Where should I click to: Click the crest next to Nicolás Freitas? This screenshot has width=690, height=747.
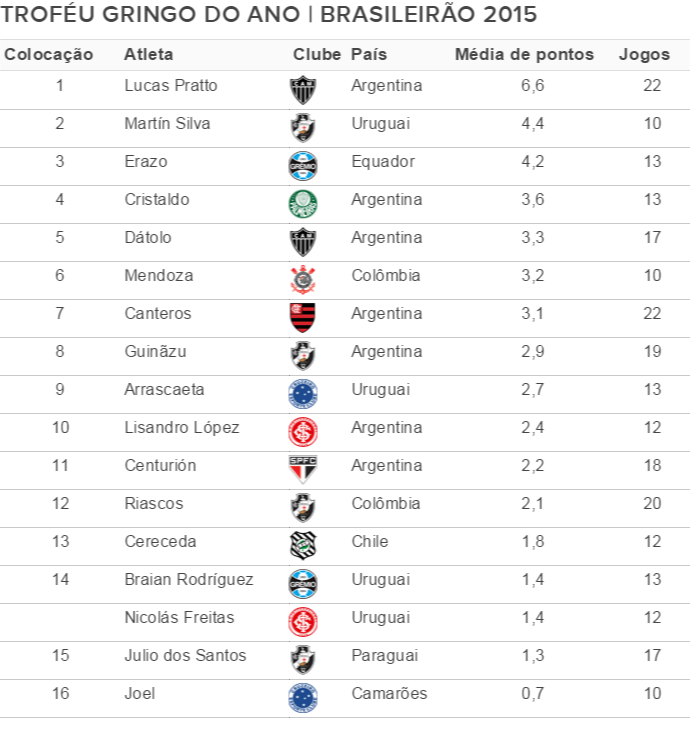(x=302, y=621)
